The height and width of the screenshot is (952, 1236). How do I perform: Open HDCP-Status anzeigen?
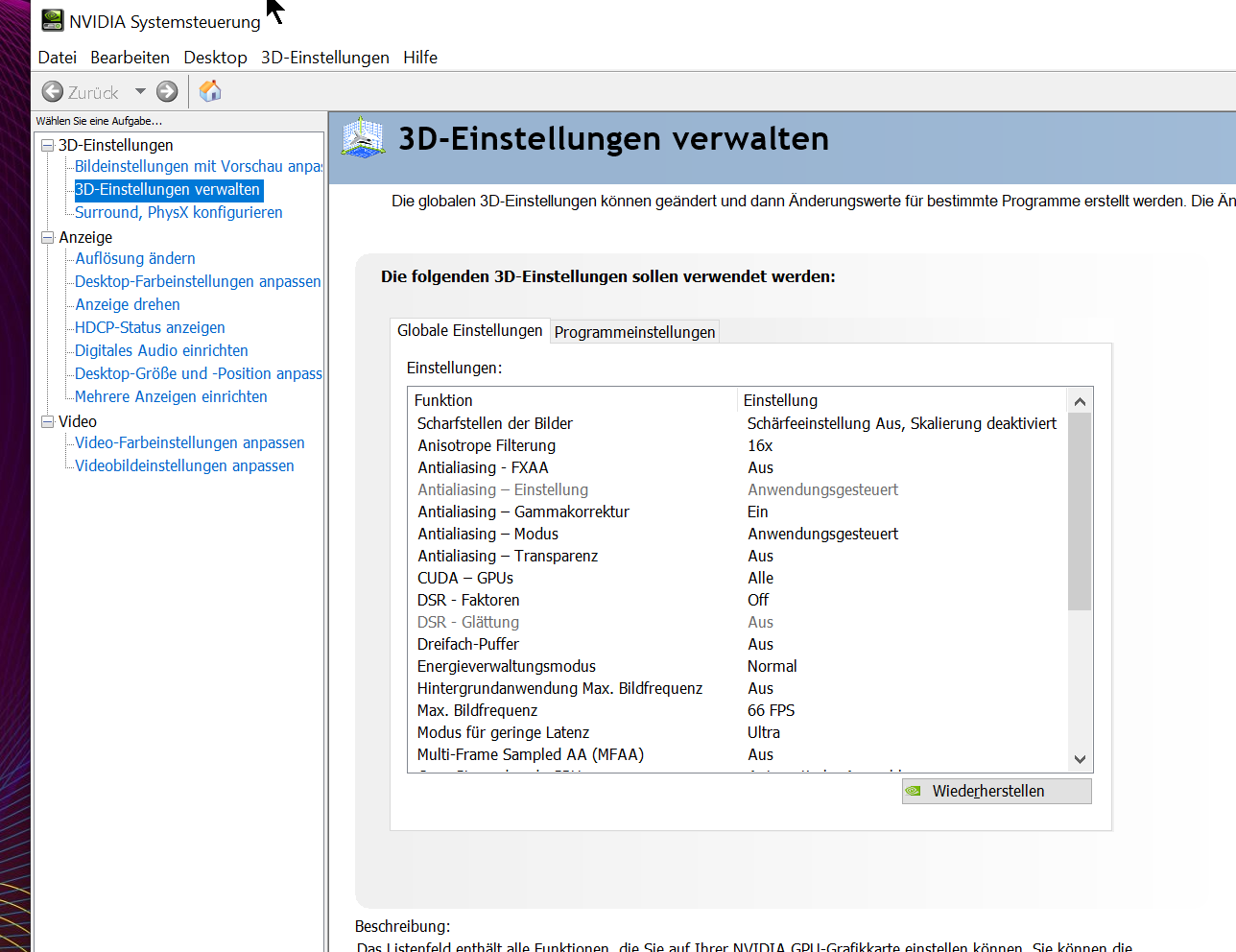[150, 327]
